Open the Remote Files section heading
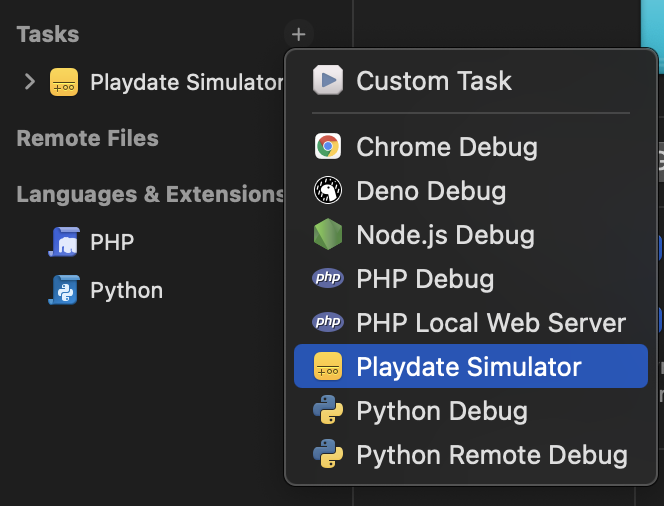 tap(88, 138)
